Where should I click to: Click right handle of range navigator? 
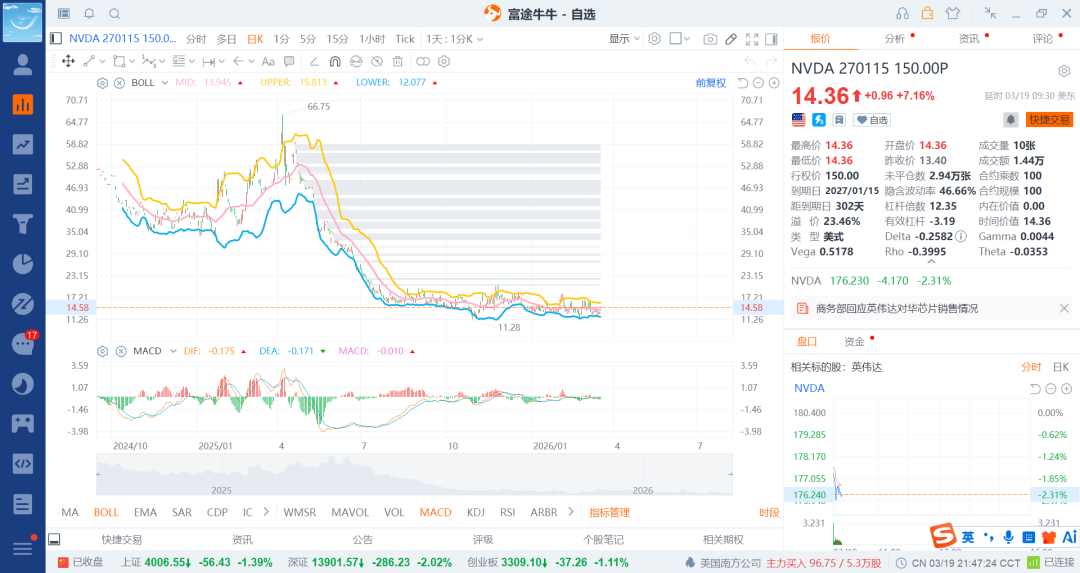tap(730, 475)
